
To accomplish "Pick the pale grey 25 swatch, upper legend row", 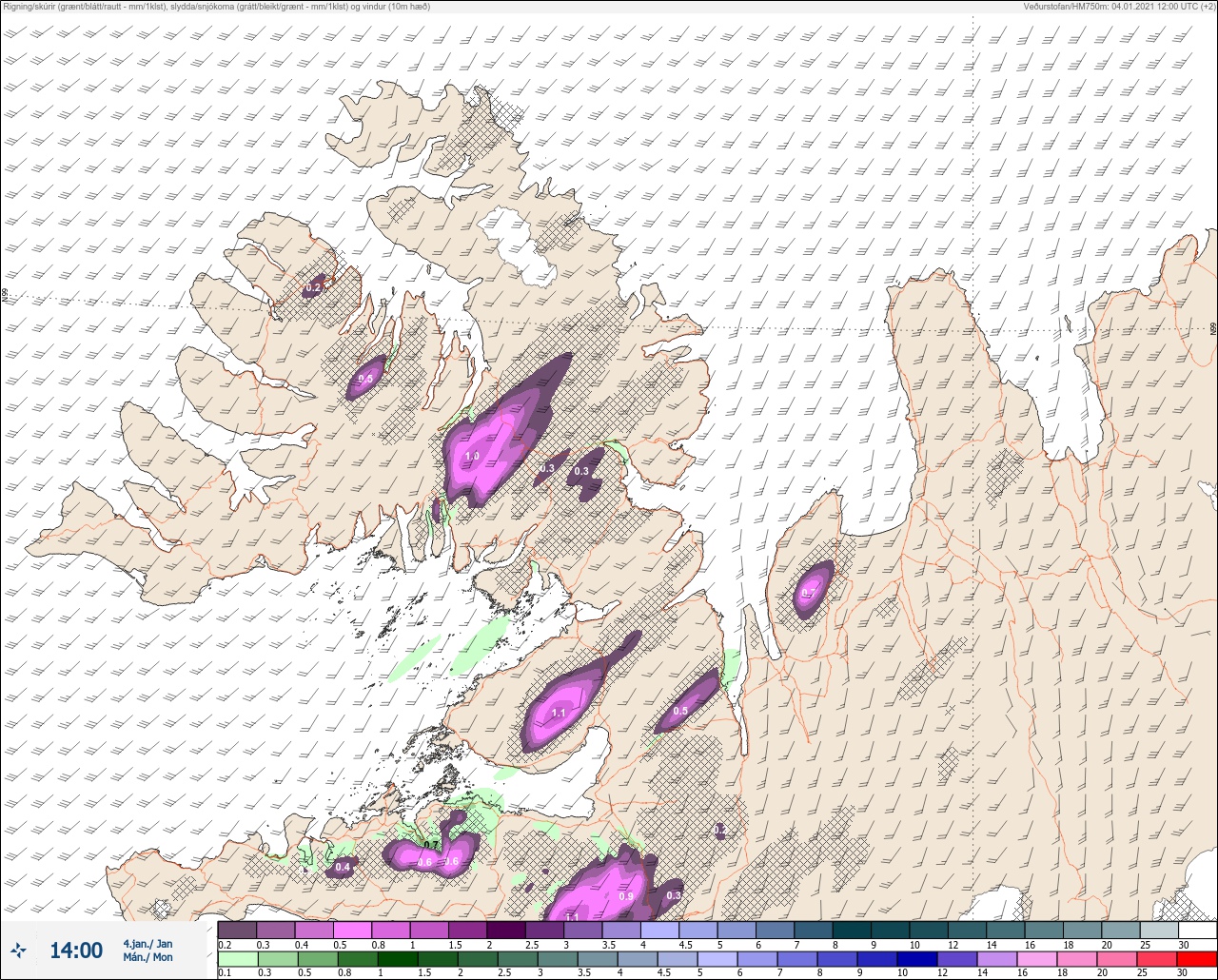I will tap(1159, 930).
